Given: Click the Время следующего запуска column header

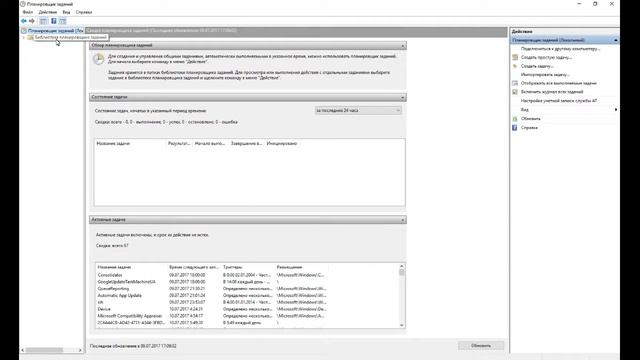Looking at the screenshot, I should 194,267.
